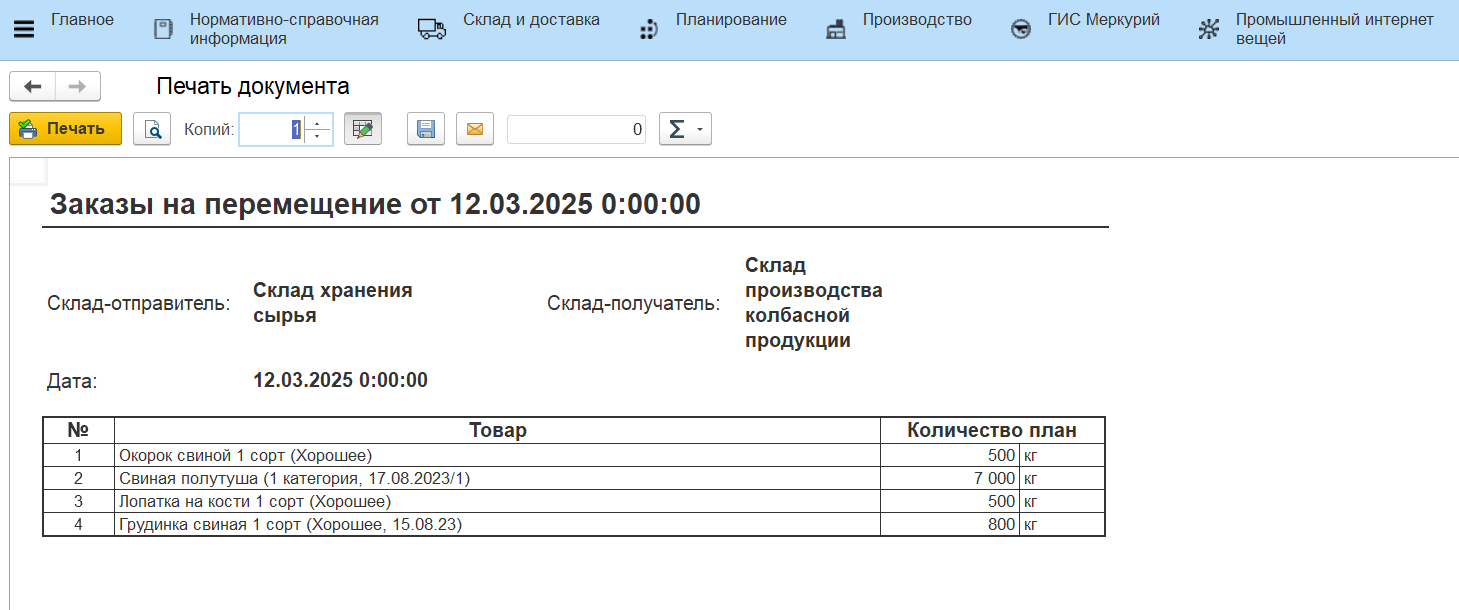Open the Производство section
The image size is (1459, 610).
click(x=916, y=20)
